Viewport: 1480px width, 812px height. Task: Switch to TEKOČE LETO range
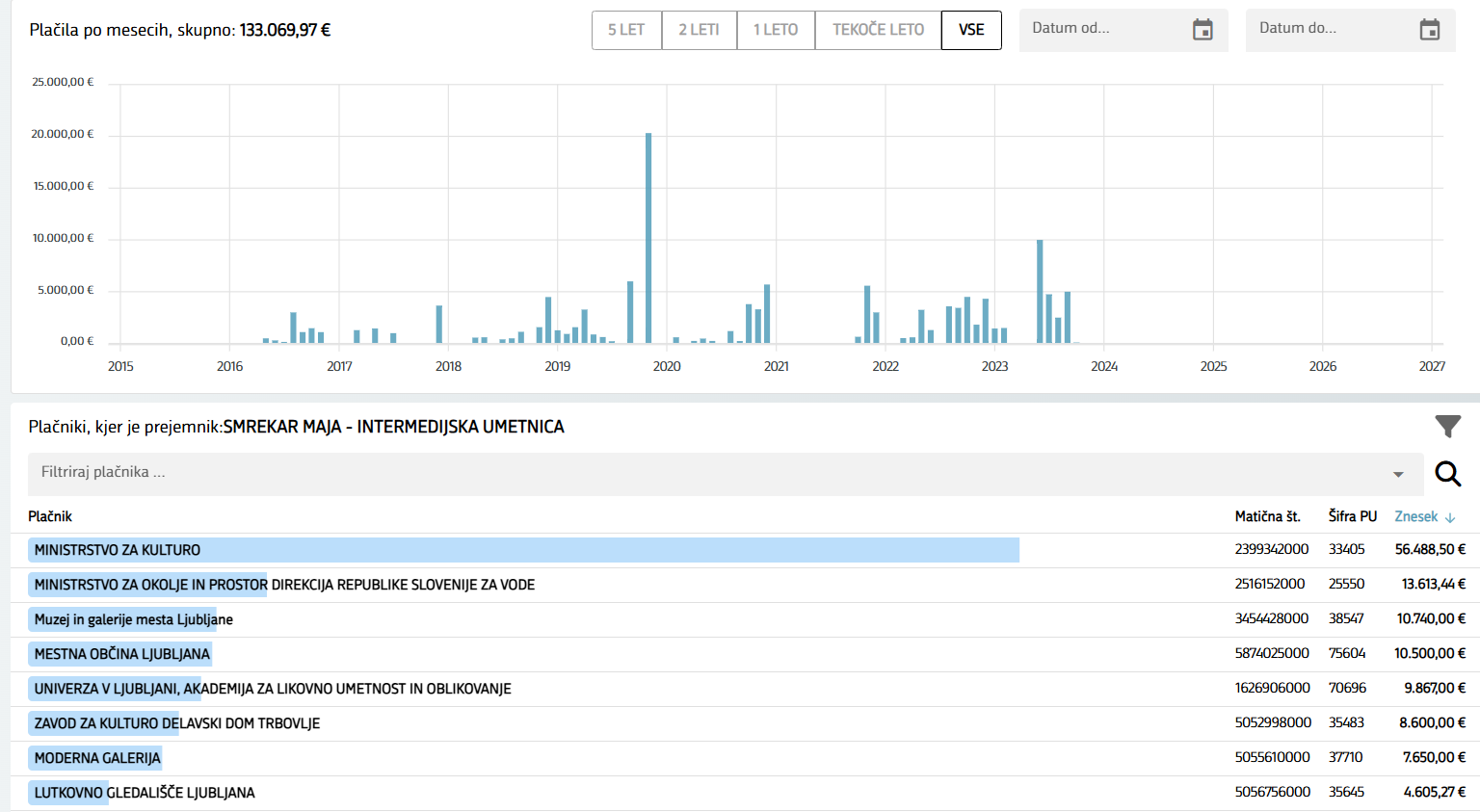click(x=878, y=30)
